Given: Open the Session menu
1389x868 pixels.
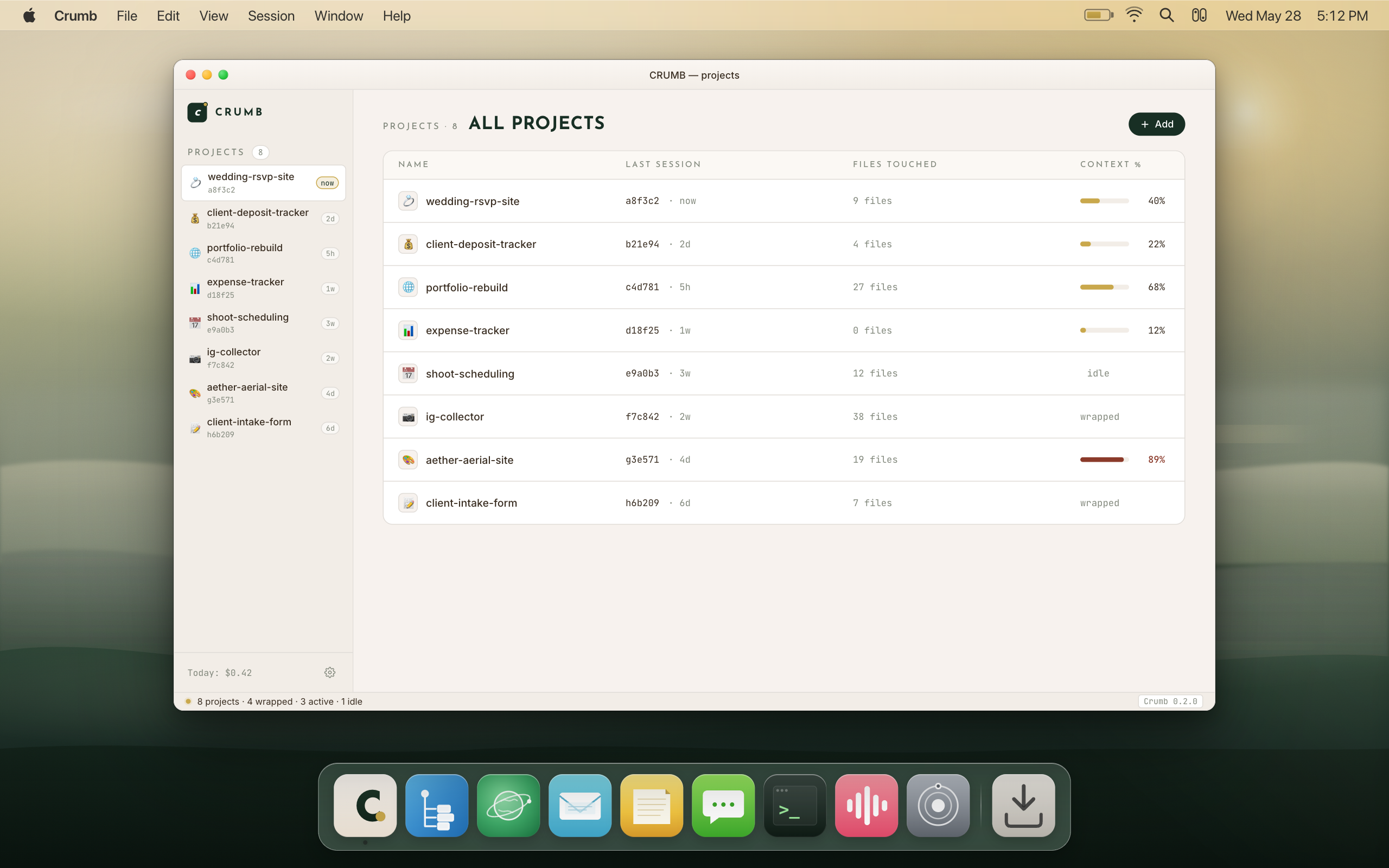Looking at the screenshot, I should coord(271,16).
